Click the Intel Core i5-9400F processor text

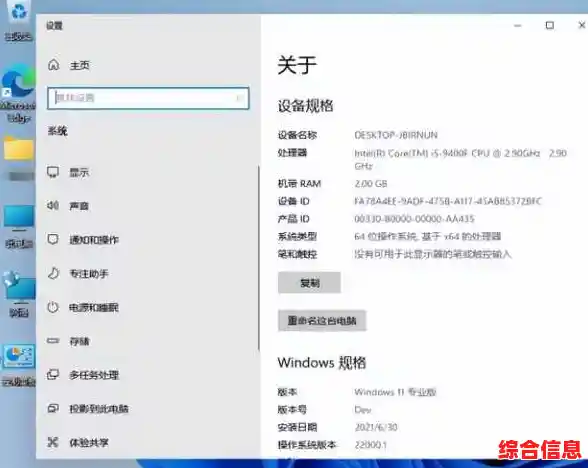[x=460, y=159]
